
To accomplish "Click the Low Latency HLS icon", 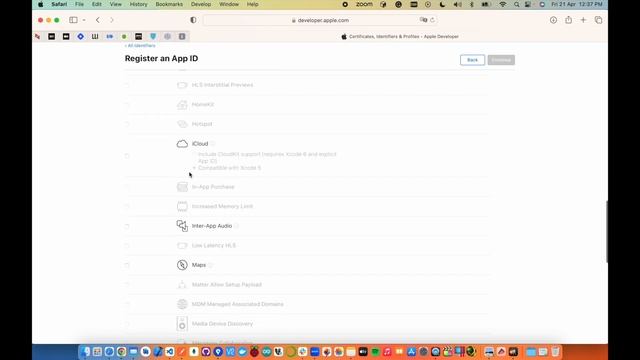I will 182,245.
